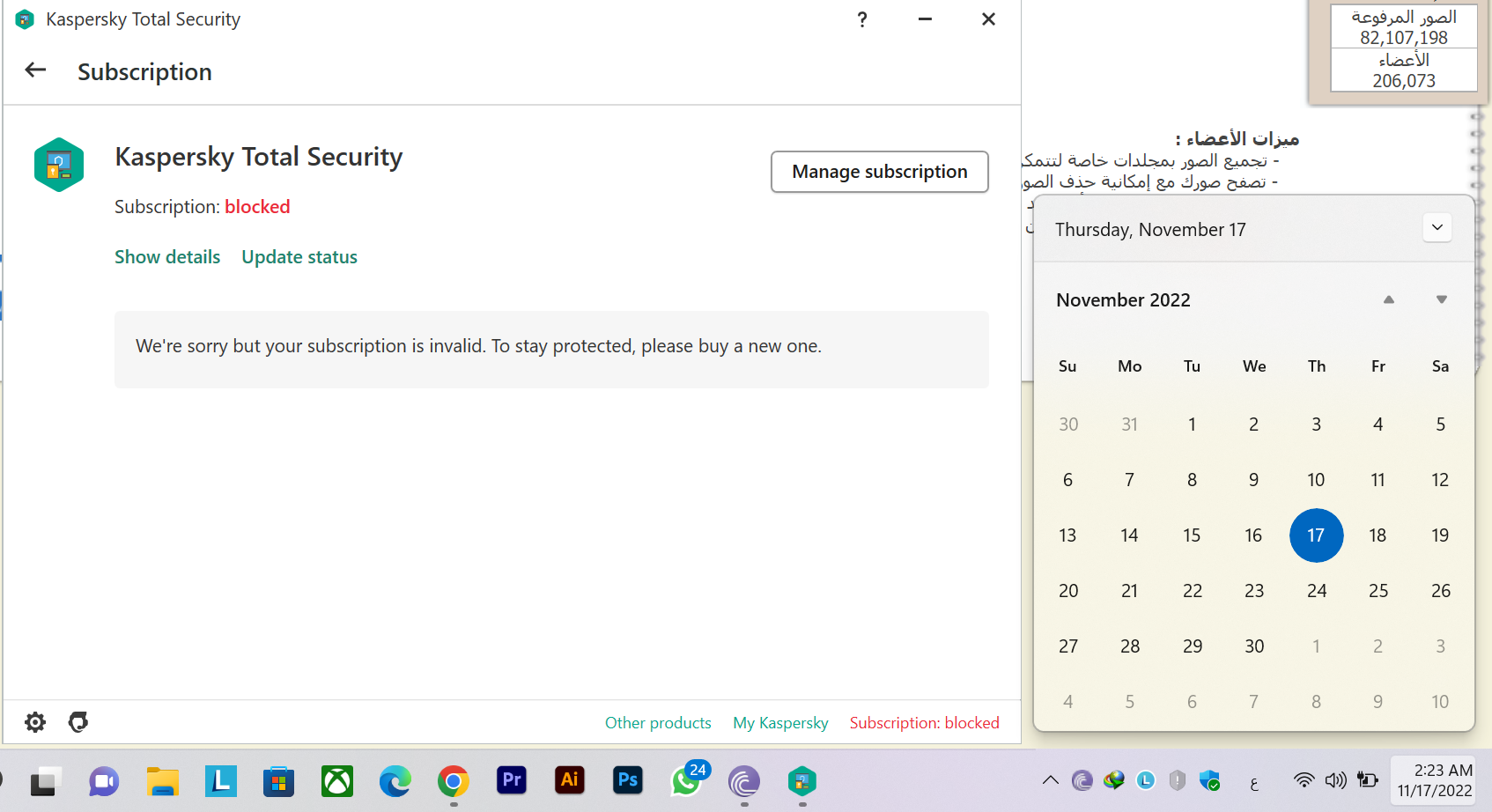
Task: Select October 31 in calendar
Action: (x=1129, y=424)
